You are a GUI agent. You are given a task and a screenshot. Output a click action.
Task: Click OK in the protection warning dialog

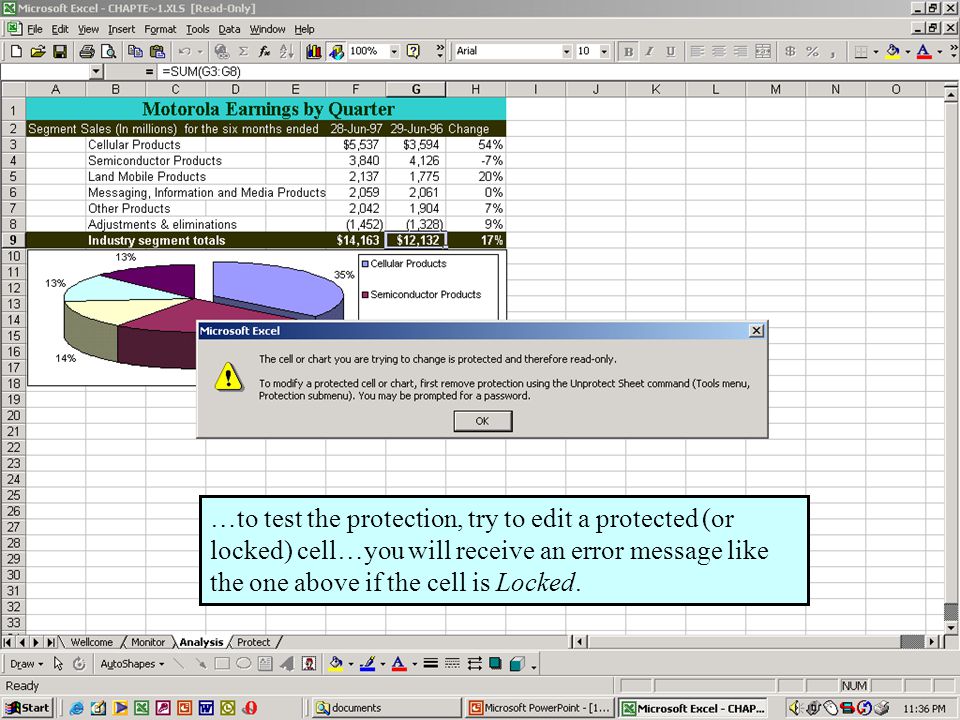tap(482, 421)
